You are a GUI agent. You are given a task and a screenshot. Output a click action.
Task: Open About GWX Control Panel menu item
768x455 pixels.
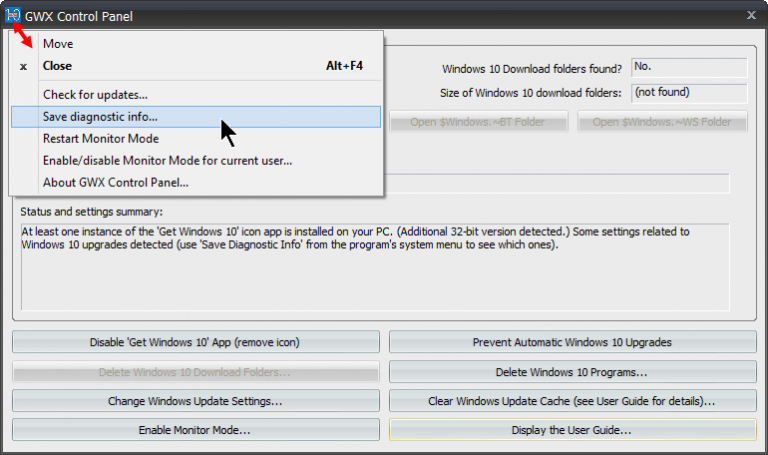[196, 183]
